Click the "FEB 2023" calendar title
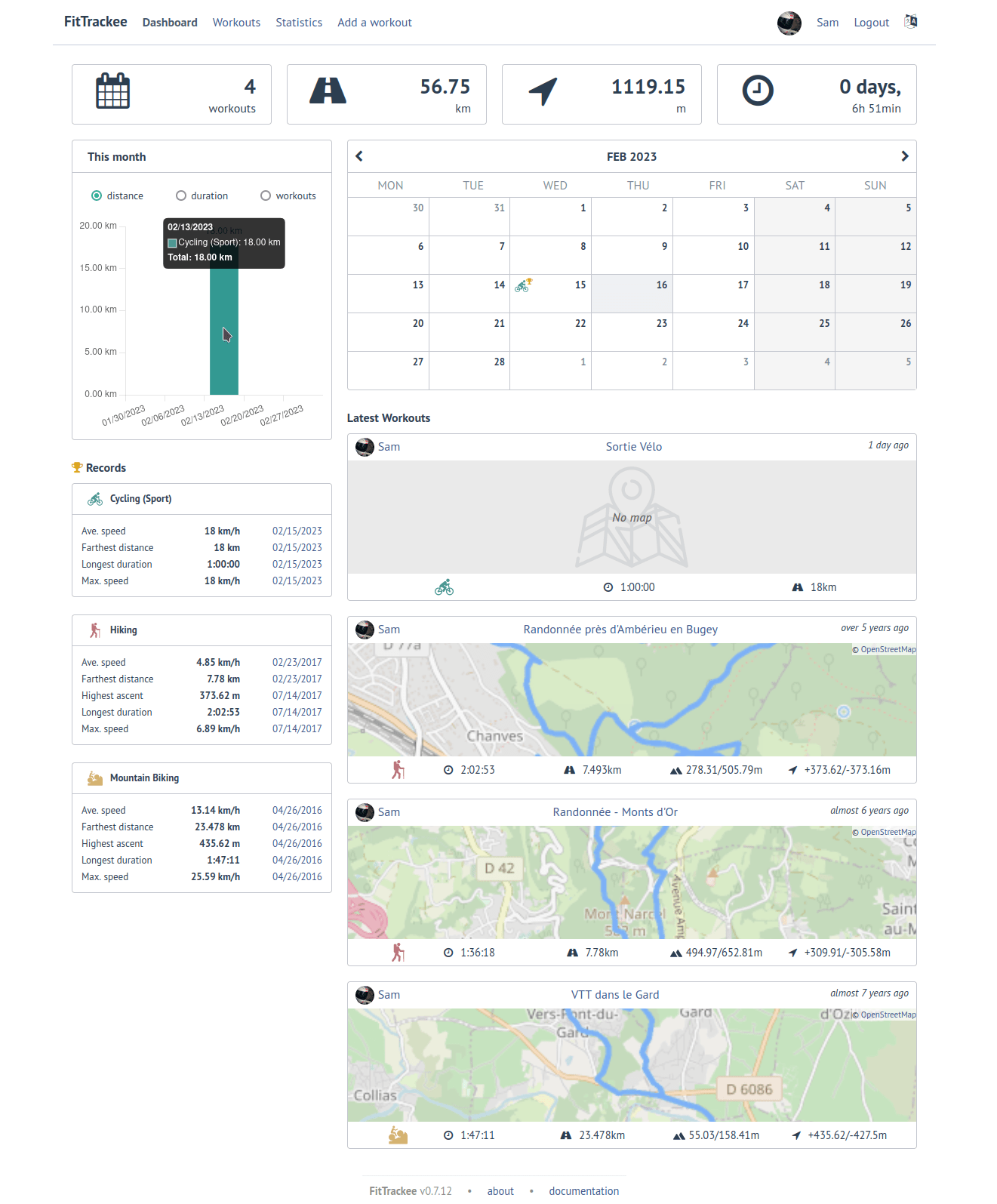Viewport: 997px width, 1204px height. point(632,157)
